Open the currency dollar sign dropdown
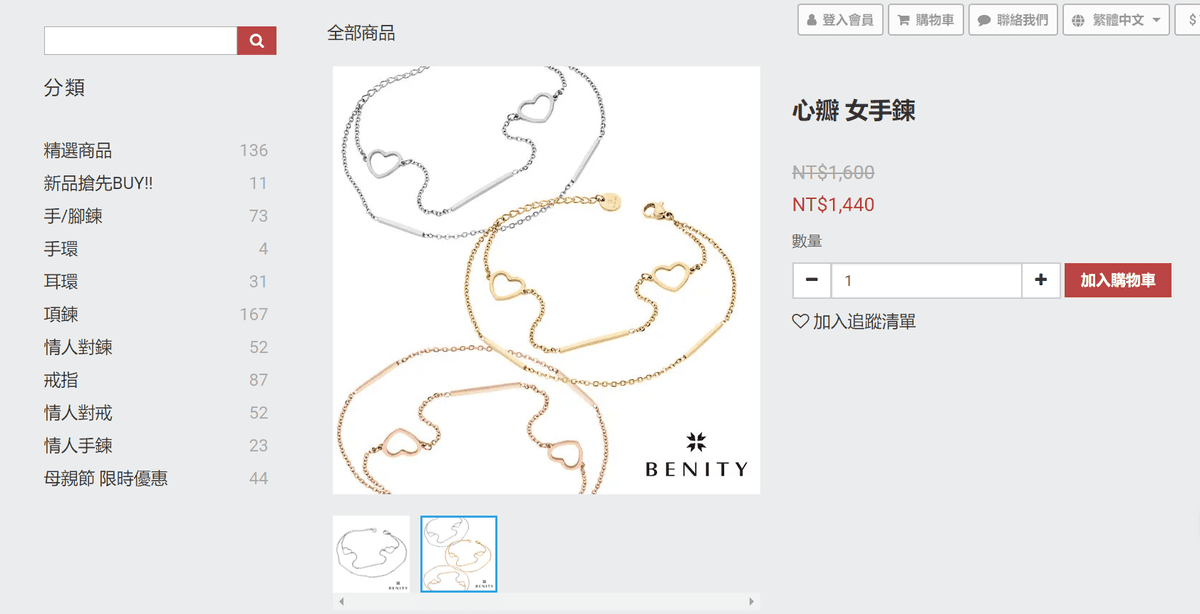 point(1188,20)
